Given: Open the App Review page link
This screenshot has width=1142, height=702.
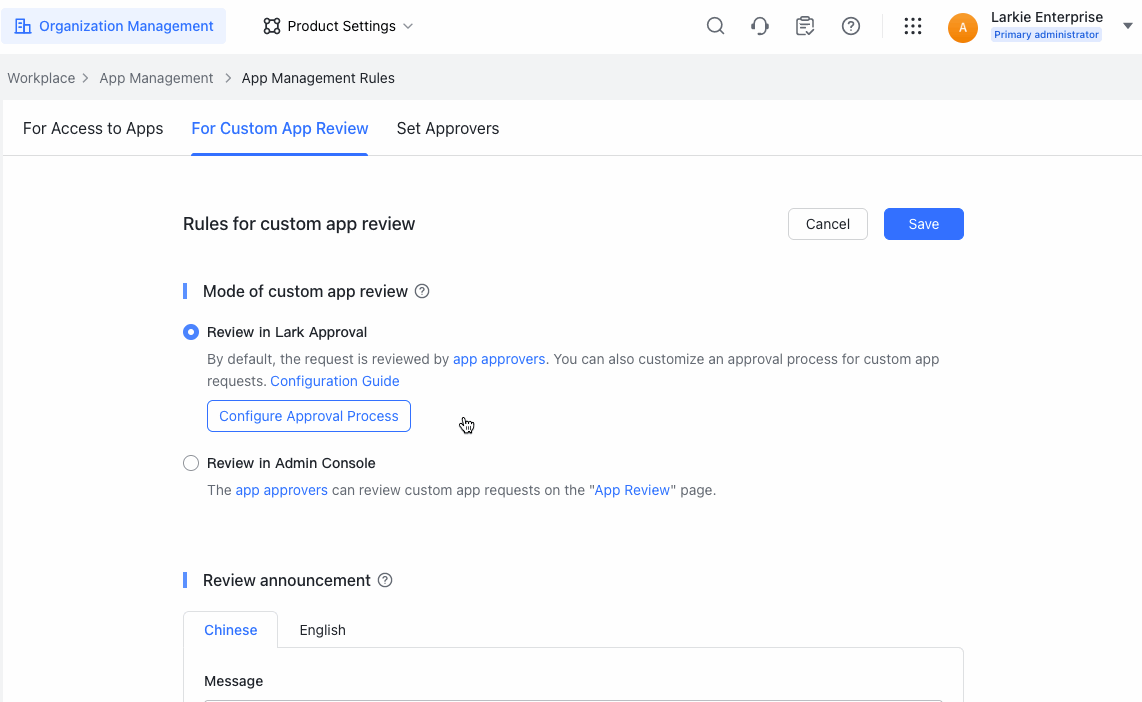Looking at the screenshot, I should pos(632,490).
